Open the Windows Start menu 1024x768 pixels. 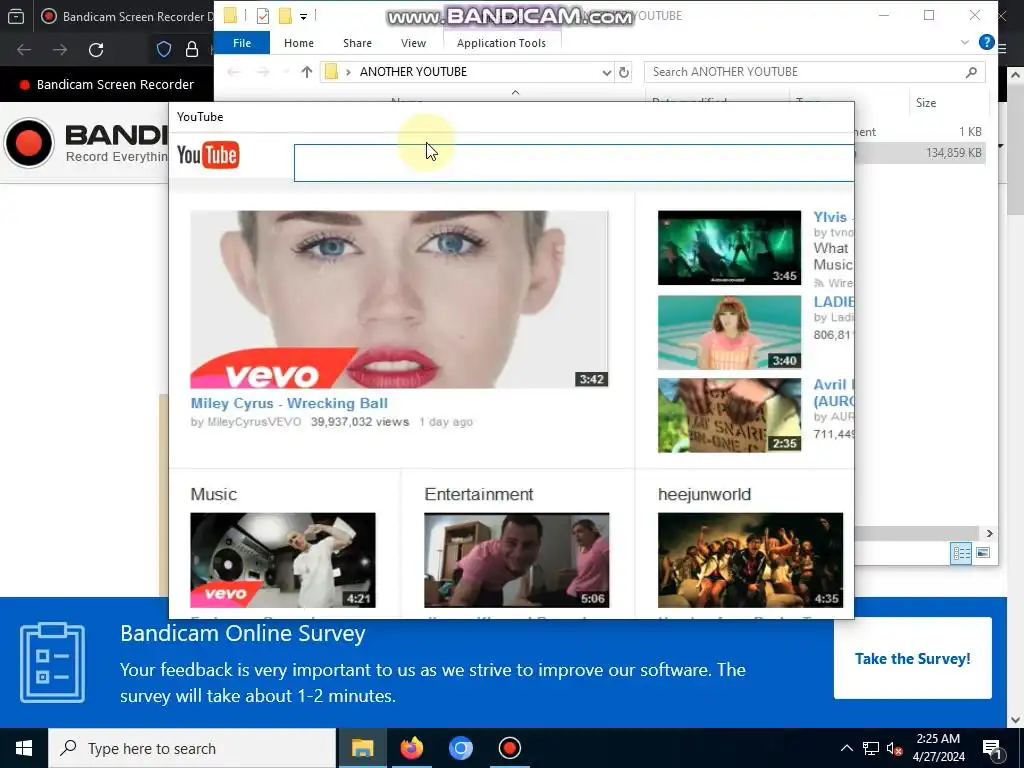click(x=24, y=748)
